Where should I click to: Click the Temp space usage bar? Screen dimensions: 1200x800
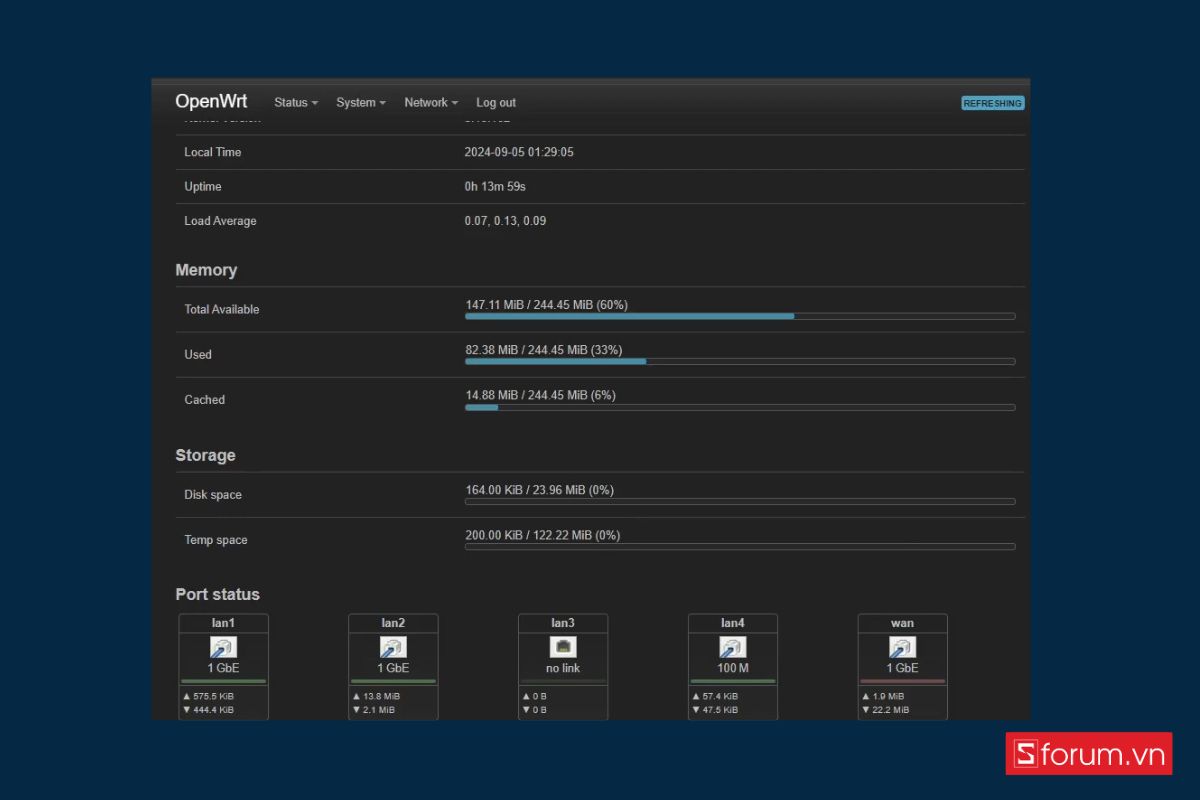click(x=740, y=547)
